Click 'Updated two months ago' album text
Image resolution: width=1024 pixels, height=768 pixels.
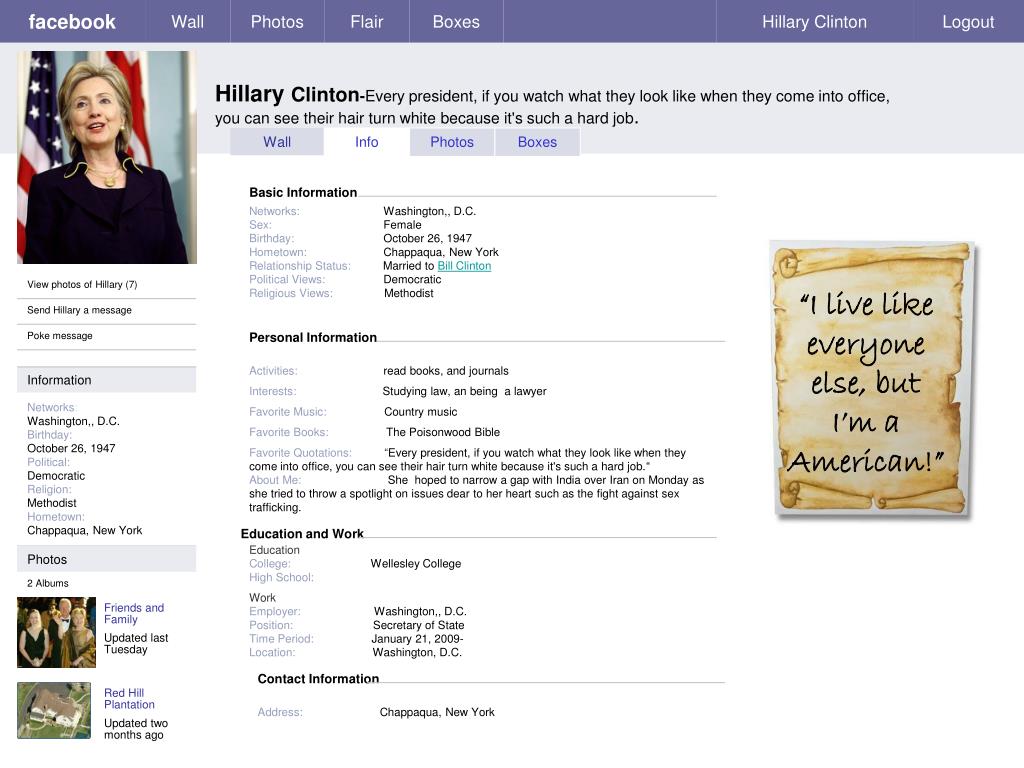point(136,729)
